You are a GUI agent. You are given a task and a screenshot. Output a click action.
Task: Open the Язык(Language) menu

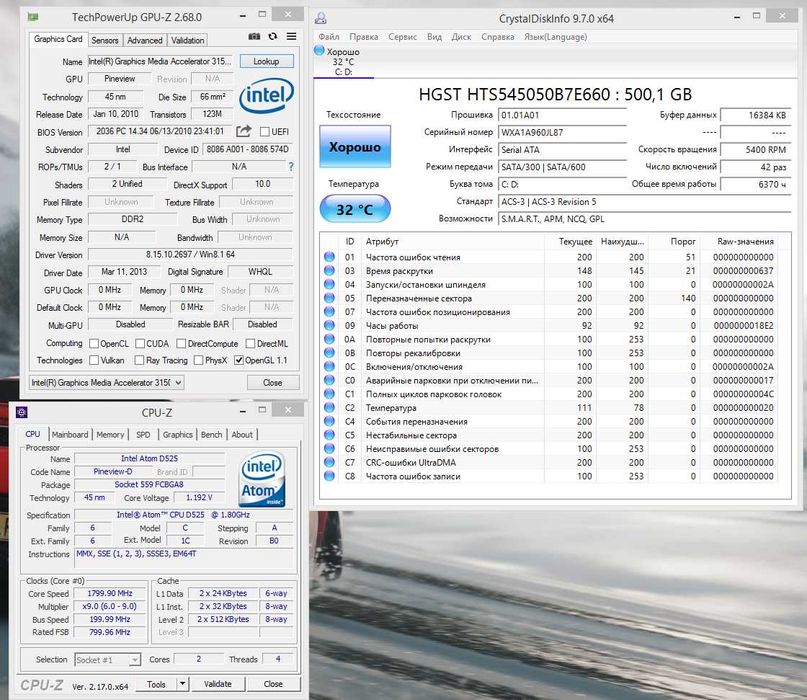coord(555,37)
